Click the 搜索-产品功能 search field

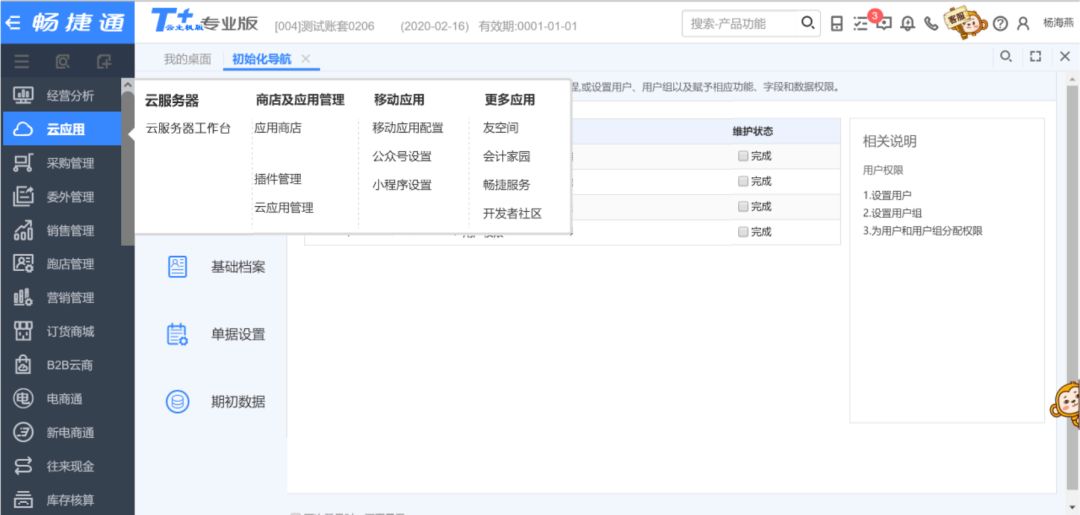coord(740,23)
